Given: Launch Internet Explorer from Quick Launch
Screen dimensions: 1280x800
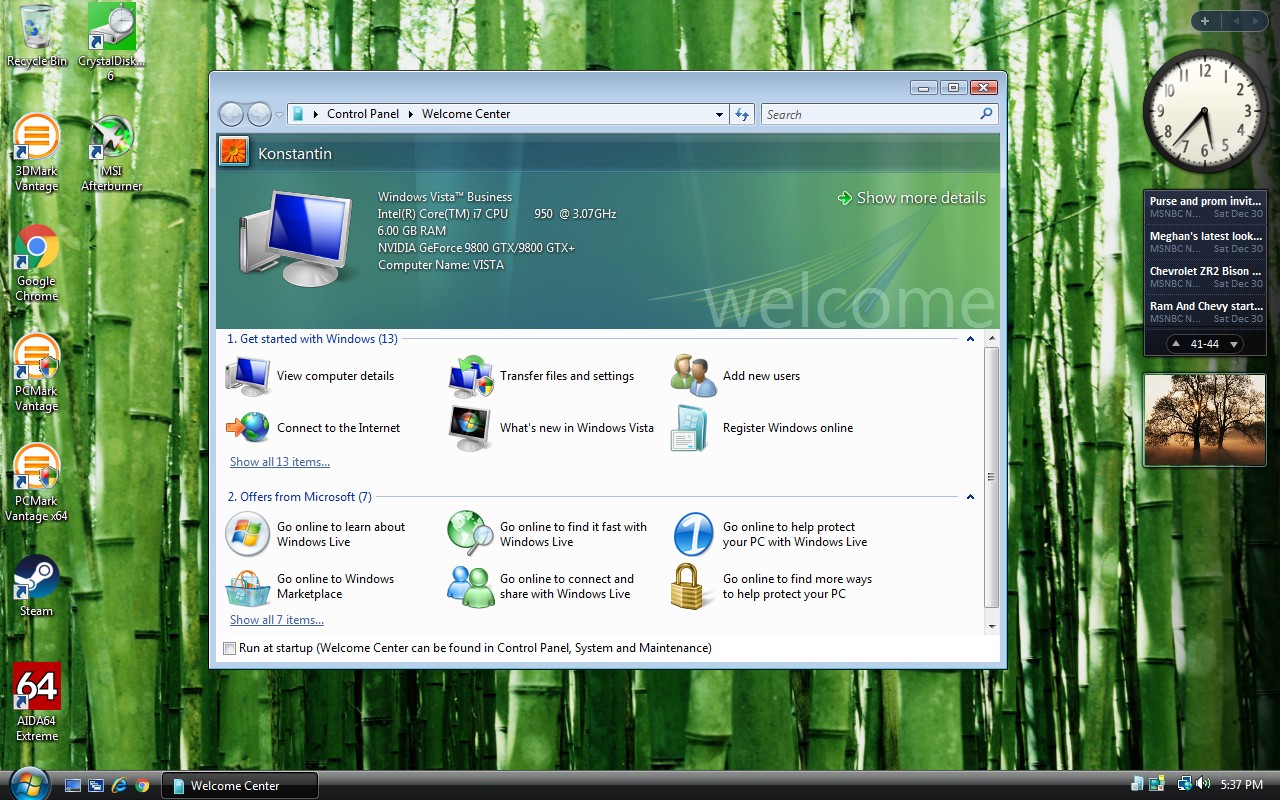Looking at the screenshot, I should click(120, 786).
